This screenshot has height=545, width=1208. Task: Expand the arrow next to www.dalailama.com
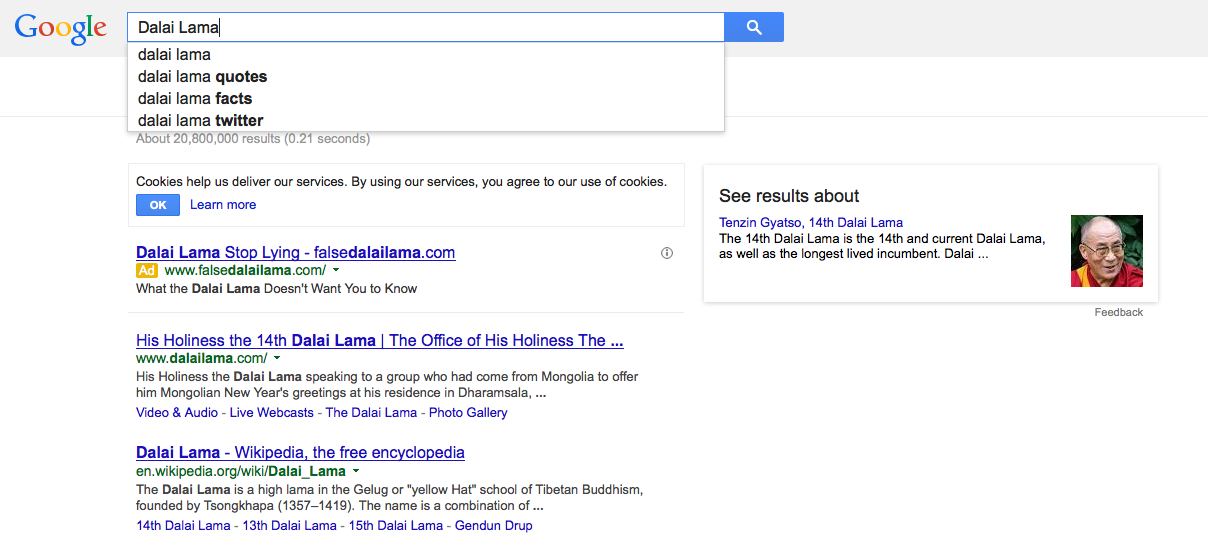[x=277, y=358]
